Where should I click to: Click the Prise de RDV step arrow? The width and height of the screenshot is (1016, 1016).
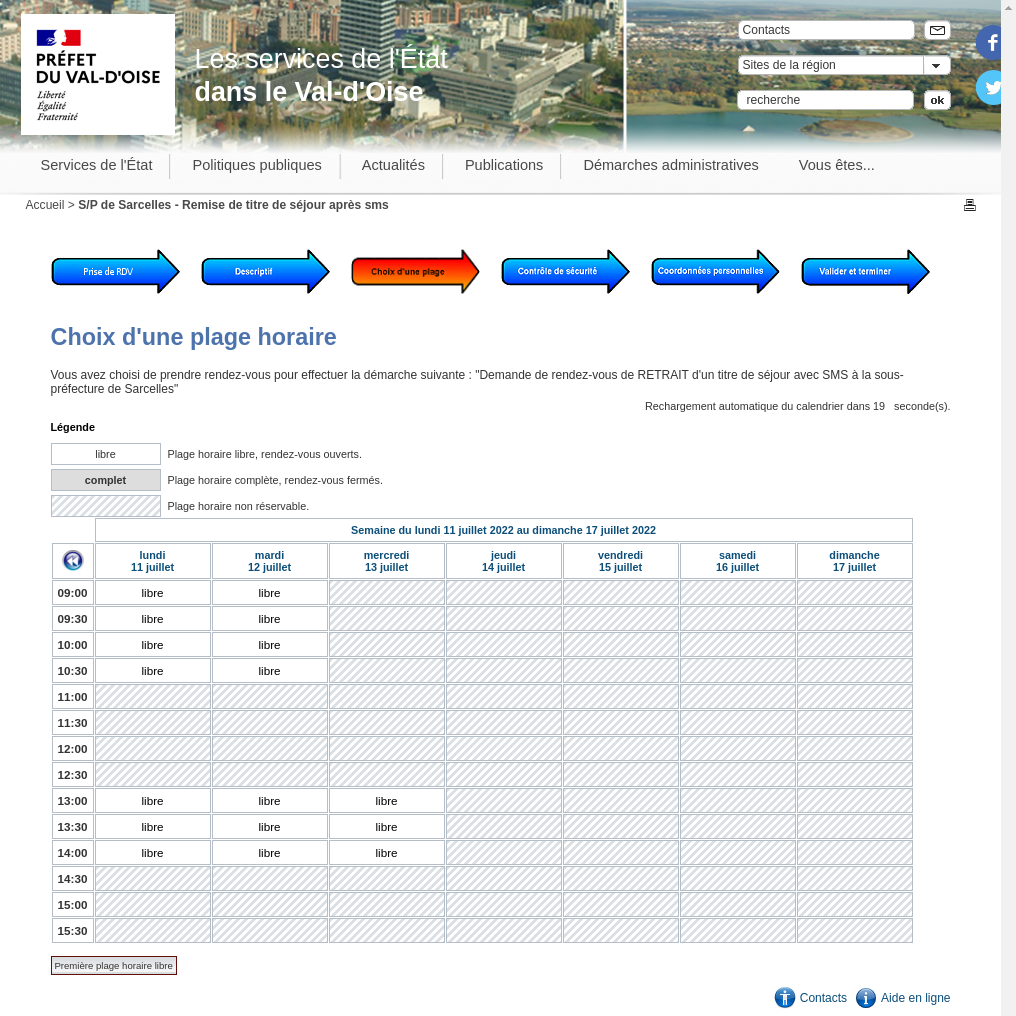[x=115, y=271]
